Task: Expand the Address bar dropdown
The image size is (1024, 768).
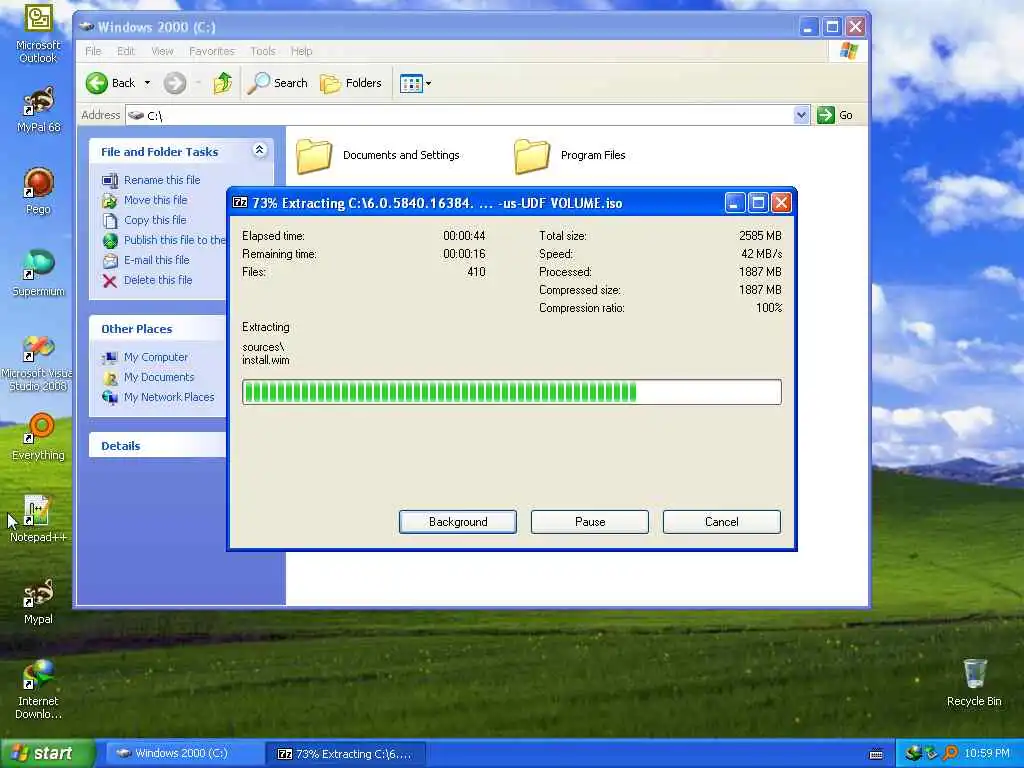Action: [x=801, y=115]
